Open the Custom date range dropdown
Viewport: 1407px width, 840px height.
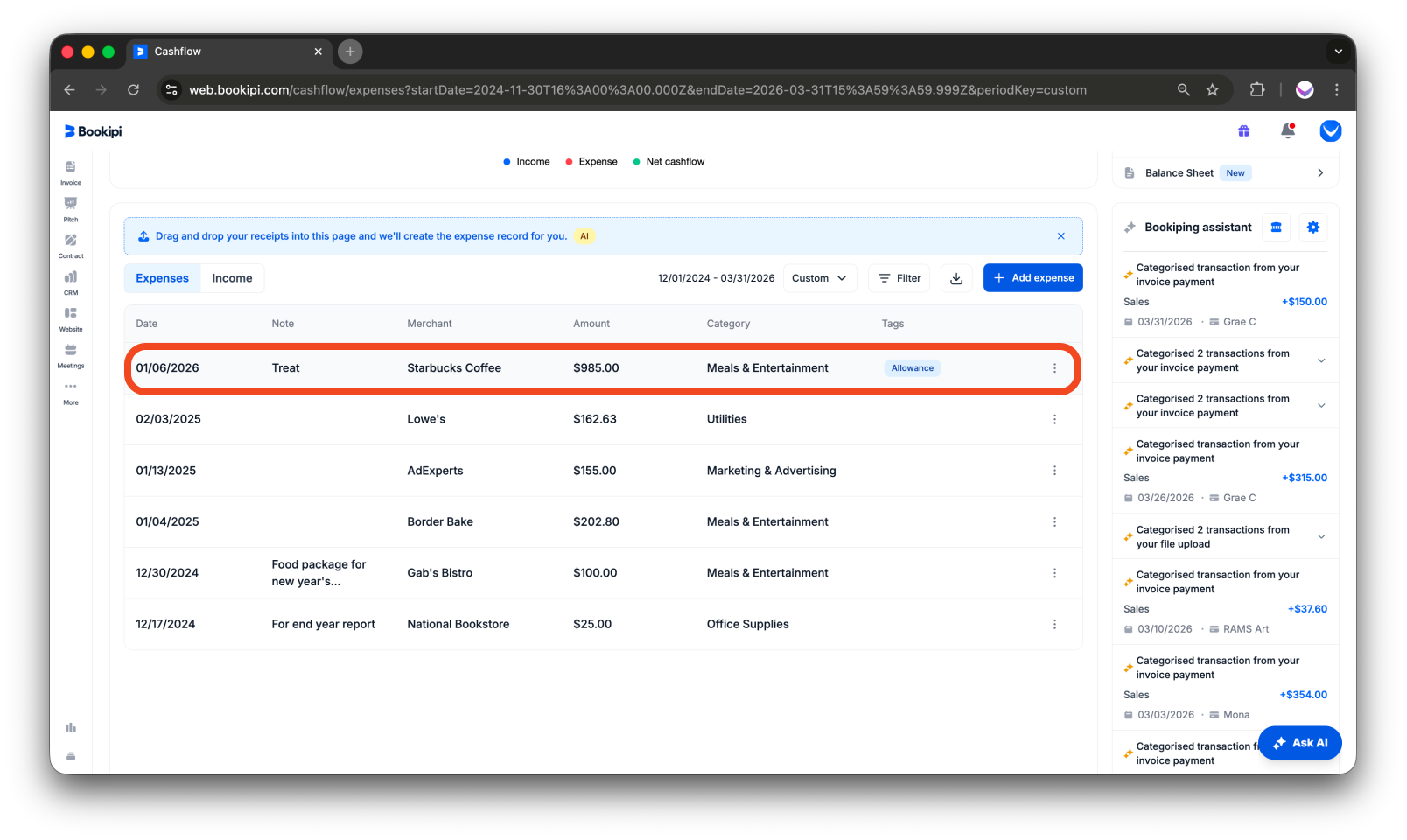(819, 277)
